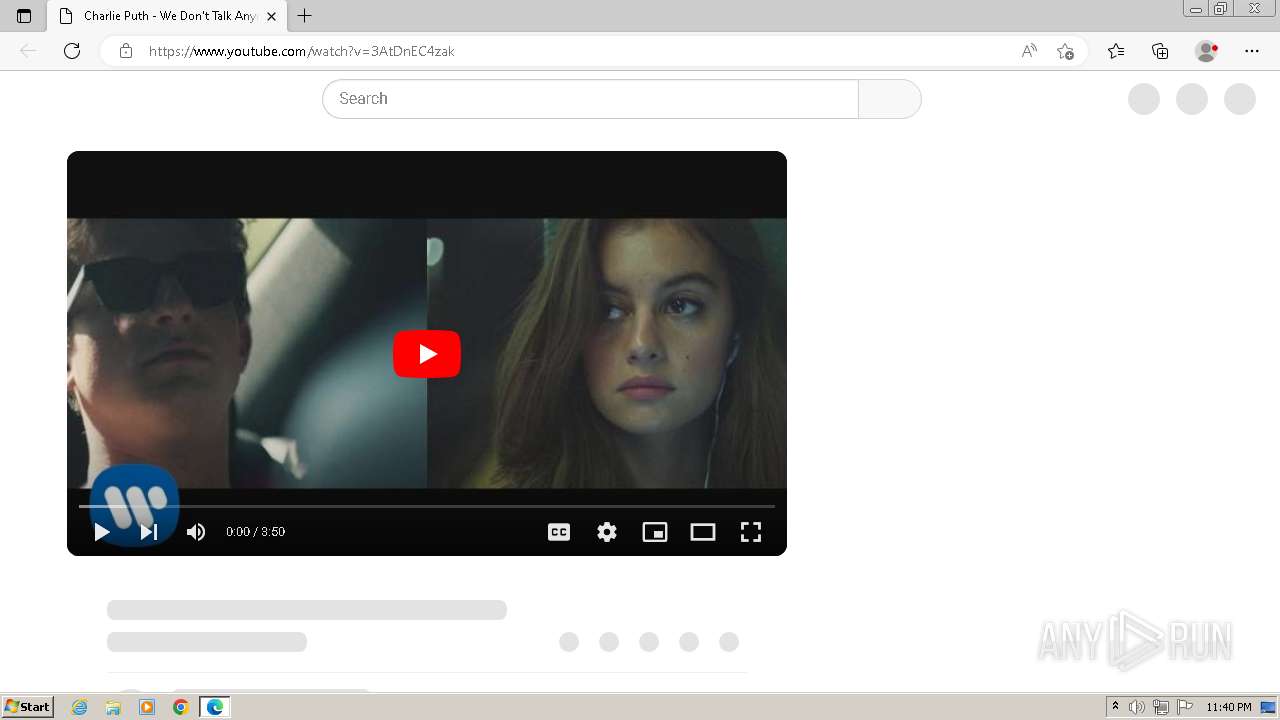This screenshot has height=720, width=1280.
Task: Click the small play icon in player controls
Action: coord(102,532)
